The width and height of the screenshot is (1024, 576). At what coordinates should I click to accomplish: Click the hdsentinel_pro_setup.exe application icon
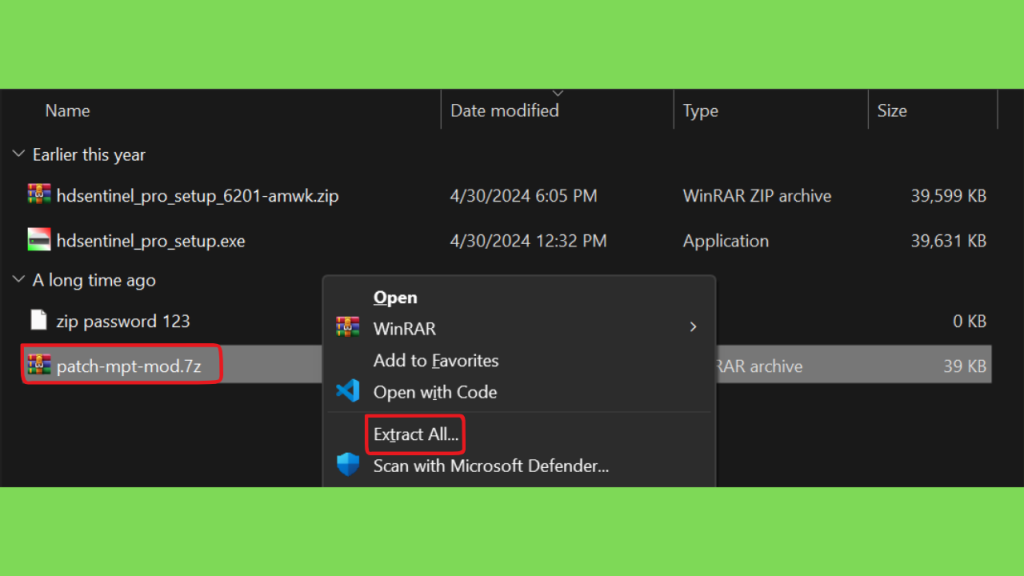[39, 240]
